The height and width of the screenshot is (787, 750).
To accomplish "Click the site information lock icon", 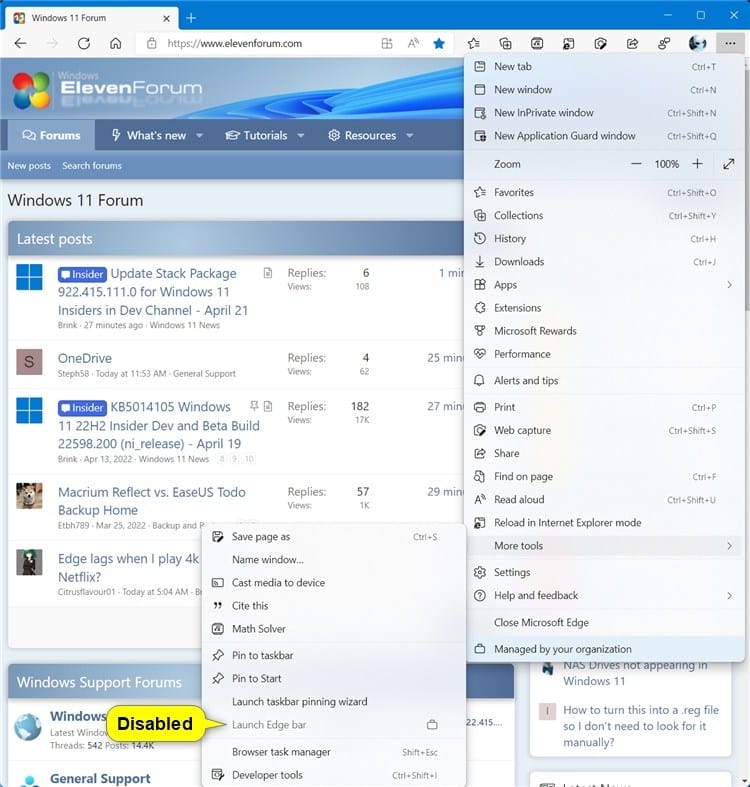I will (x=152, y=43).
